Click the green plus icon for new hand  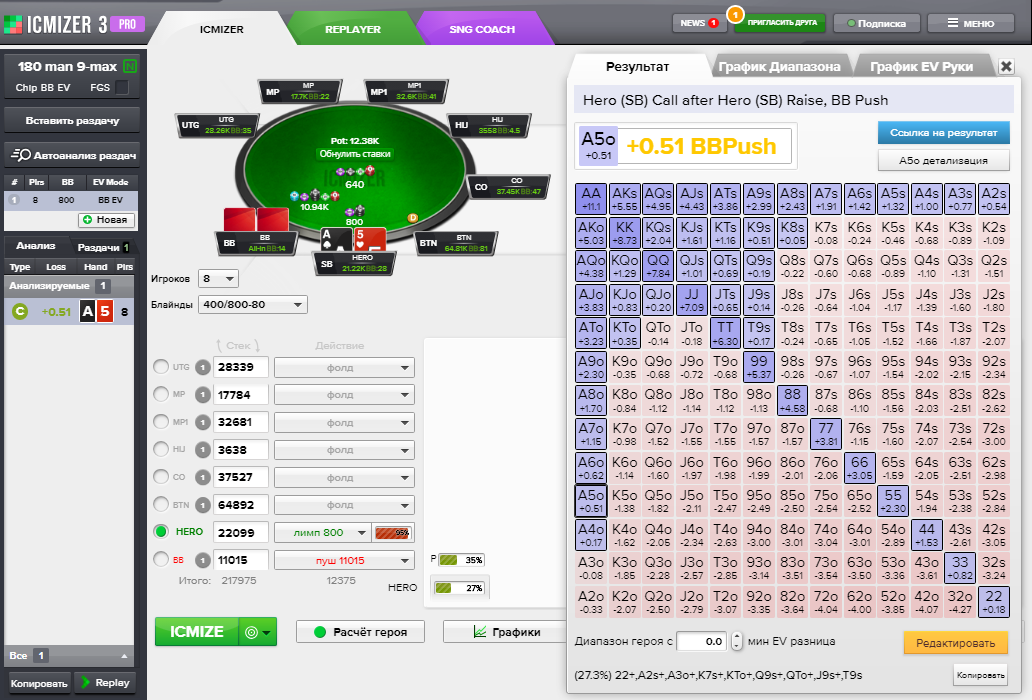click(88, 220)
